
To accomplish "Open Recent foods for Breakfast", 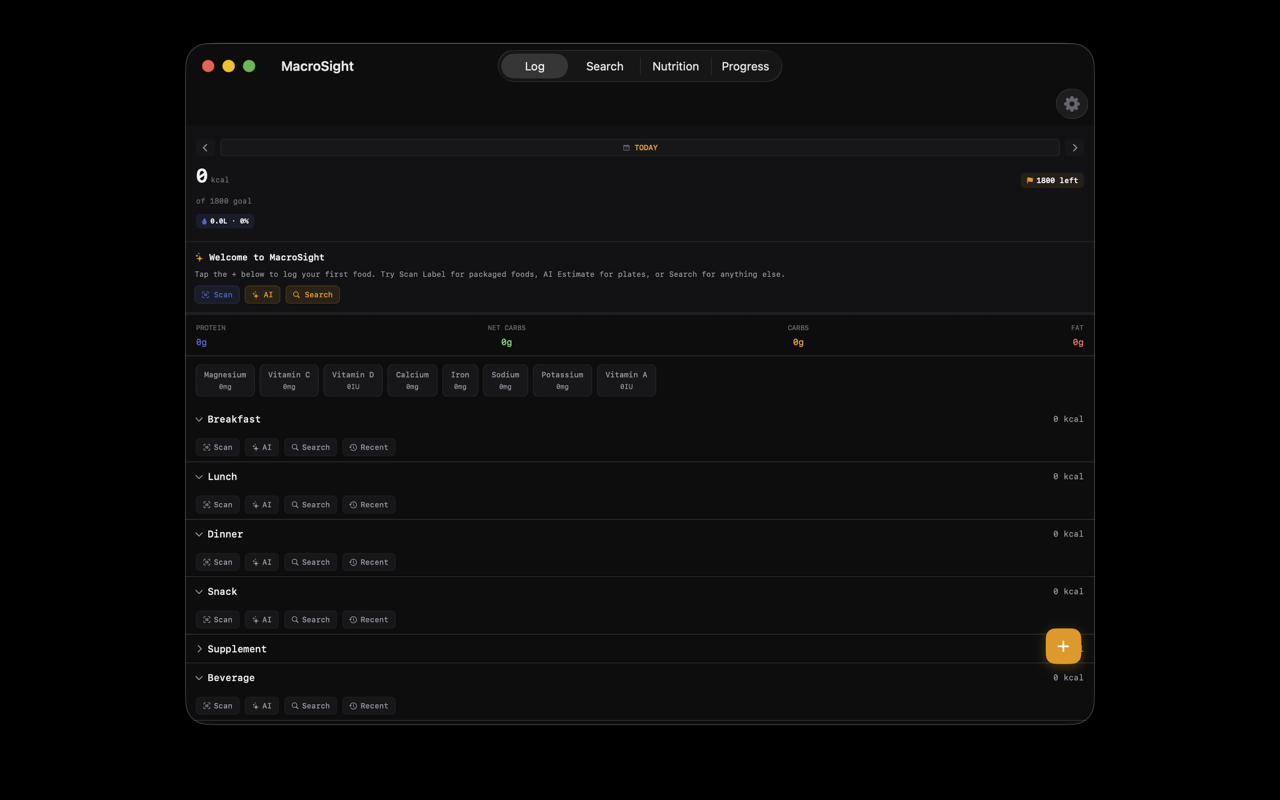I will tap(369, 447).
